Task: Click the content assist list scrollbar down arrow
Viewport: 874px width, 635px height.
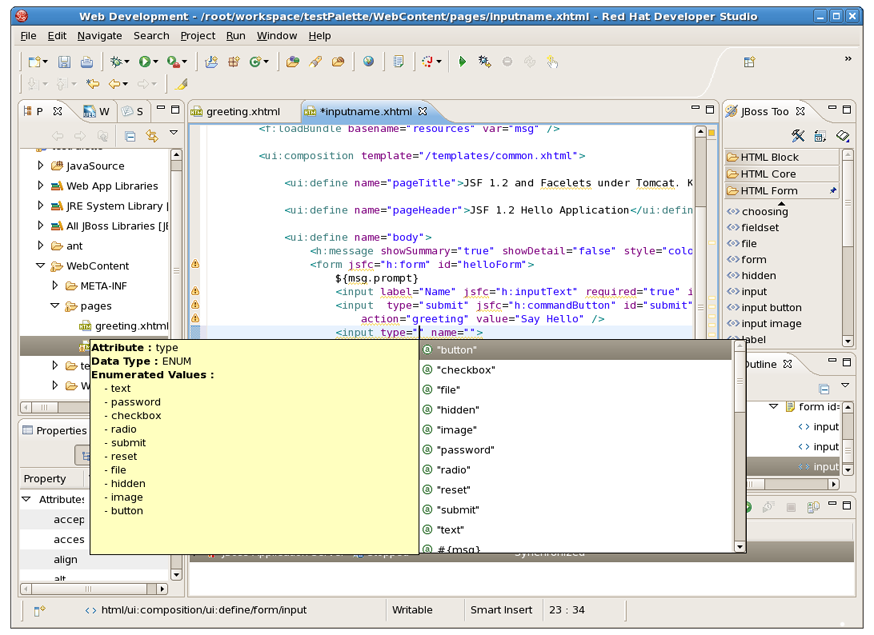Action: [x=740, y=547]
